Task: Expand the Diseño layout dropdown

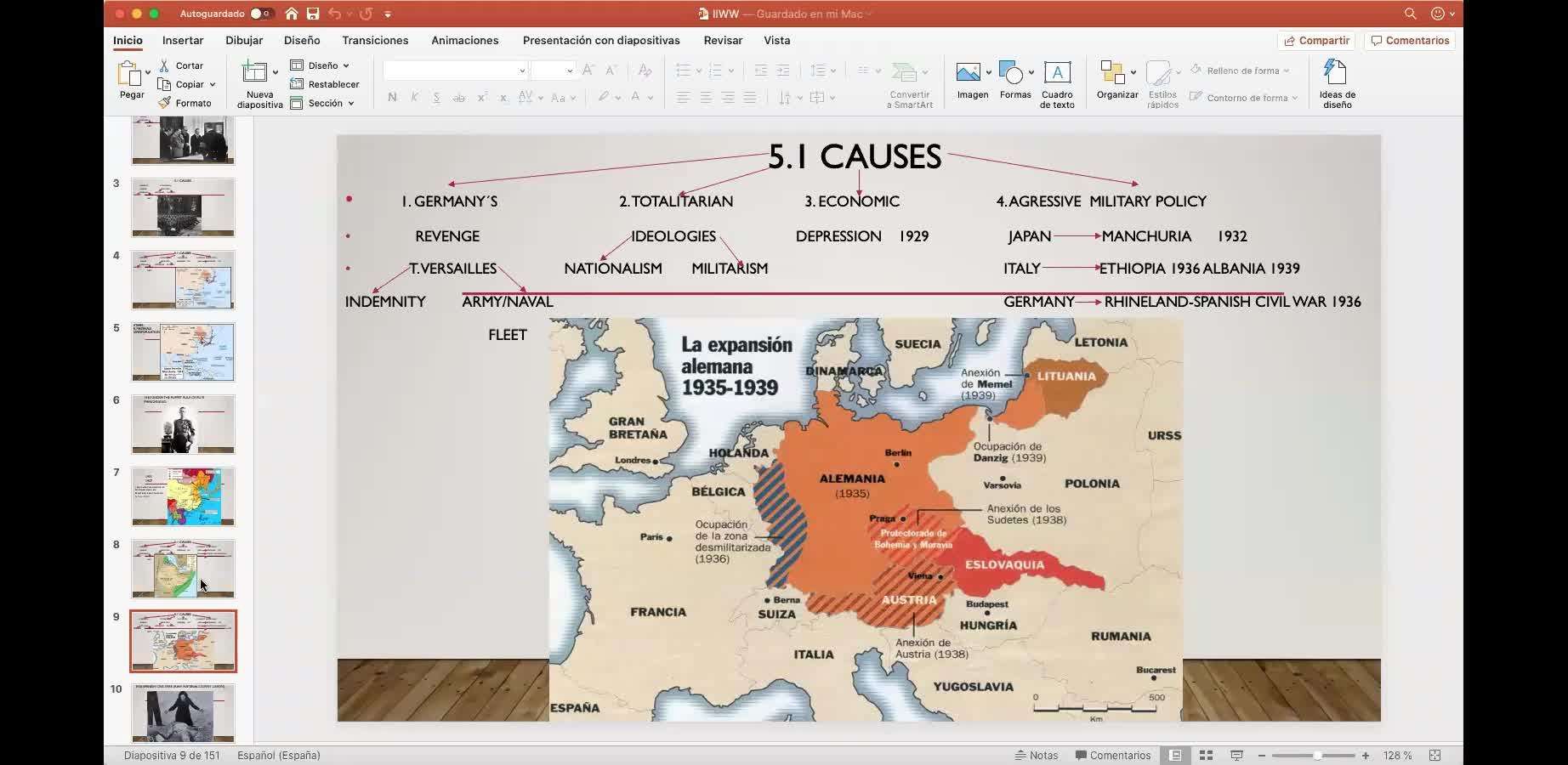Action: [x=321, y=65]
